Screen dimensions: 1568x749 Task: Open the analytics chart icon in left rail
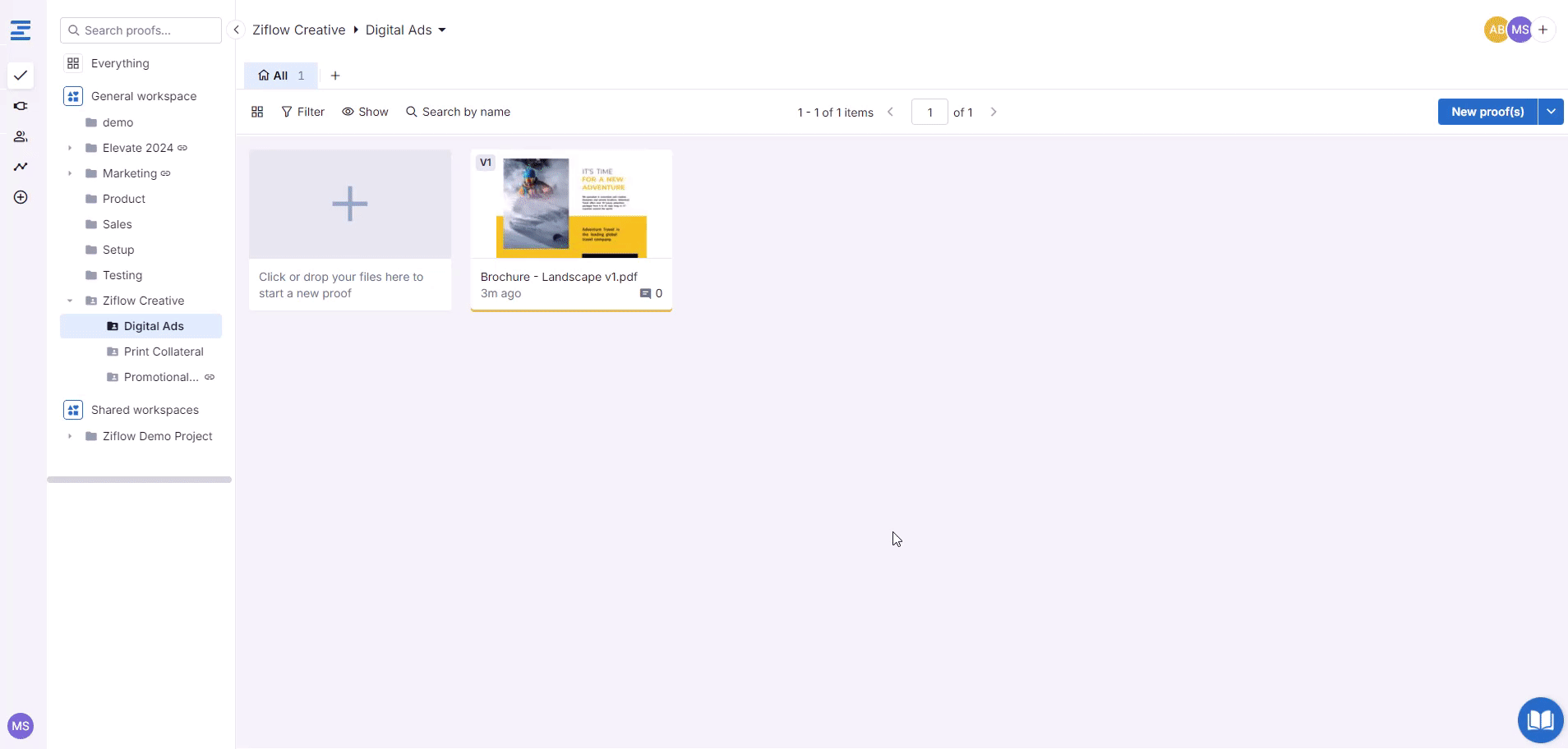21,167
